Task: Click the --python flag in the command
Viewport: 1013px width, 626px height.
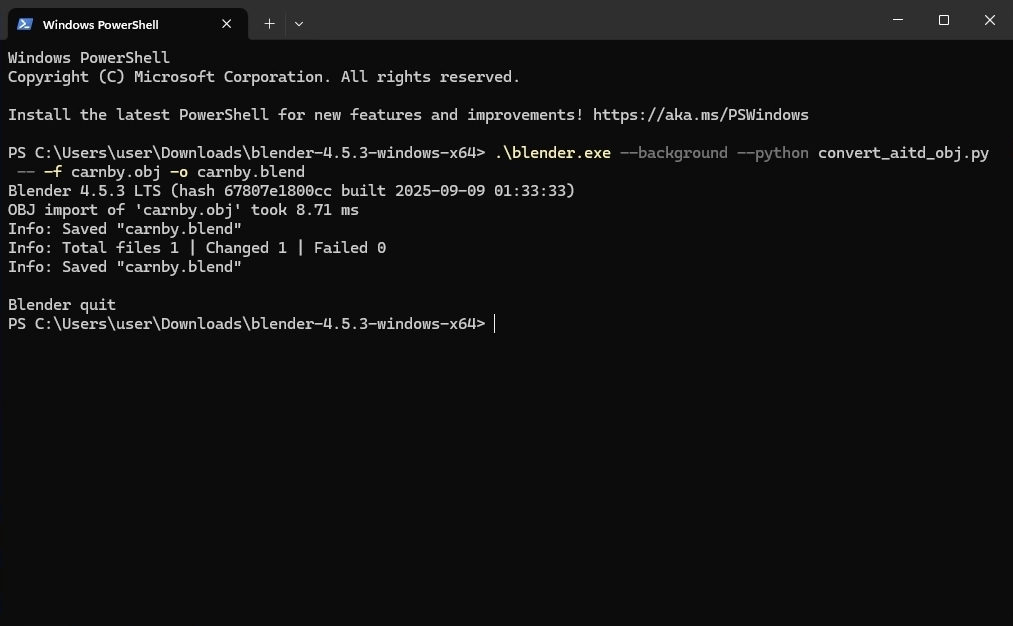Action: (x=773, y=153)
